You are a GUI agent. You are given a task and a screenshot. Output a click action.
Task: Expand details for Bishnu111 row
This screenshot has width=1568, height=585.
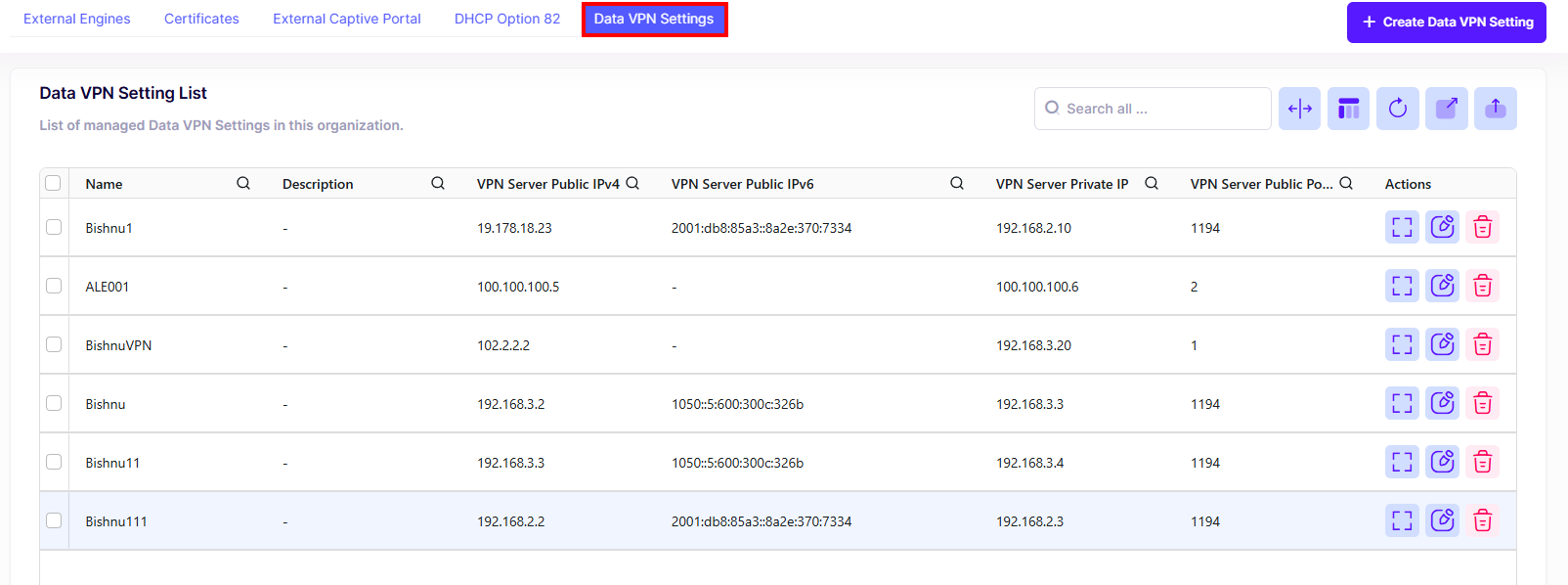click(x=1402, y=520)
